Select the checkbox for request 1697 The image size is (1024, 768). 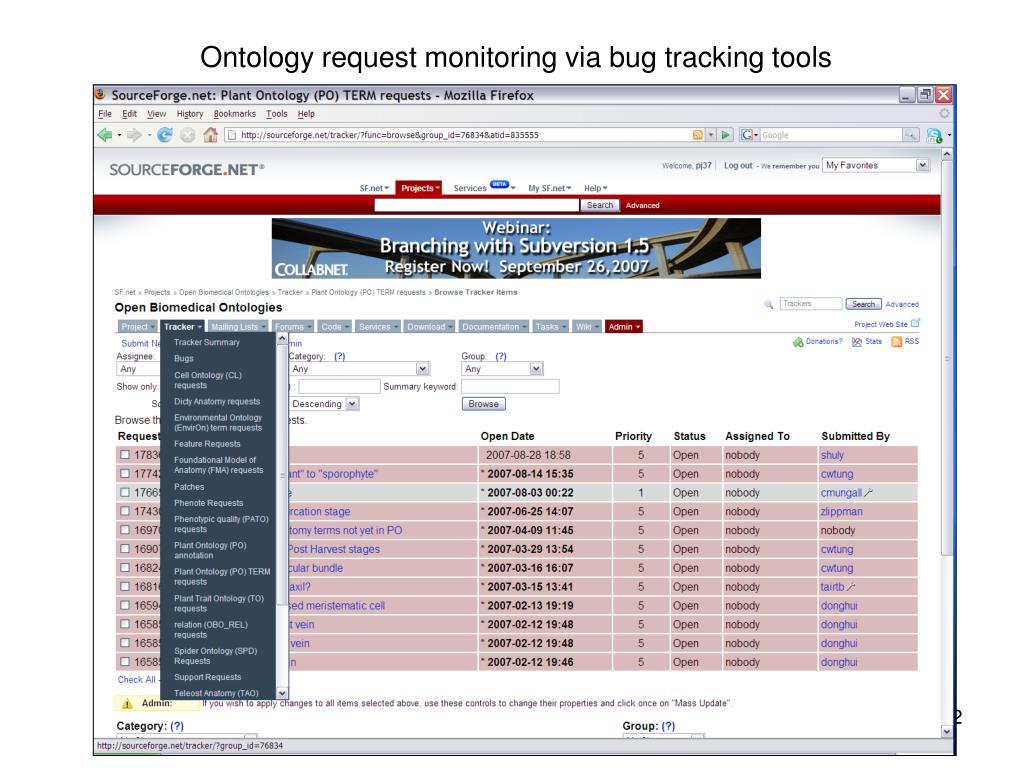[125, 530]
